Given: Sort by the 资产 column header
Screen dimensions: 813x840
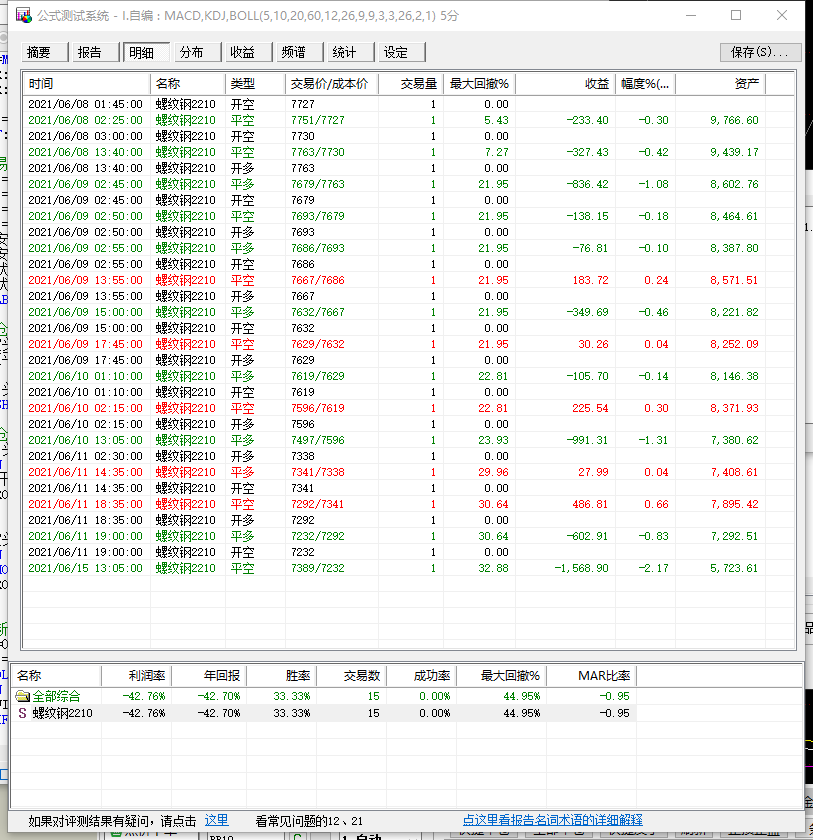Looking at the screenshot, I should coord(720,84).
